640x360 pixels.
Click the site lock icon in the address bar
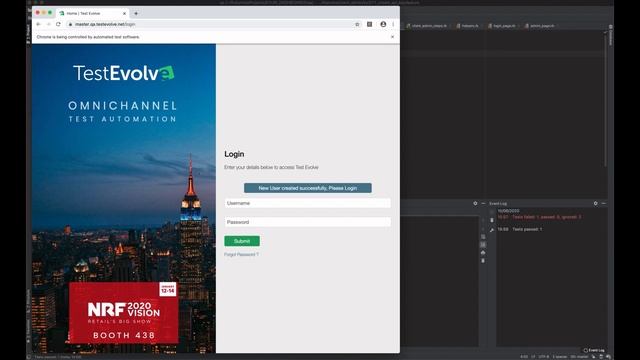[70, 24]
